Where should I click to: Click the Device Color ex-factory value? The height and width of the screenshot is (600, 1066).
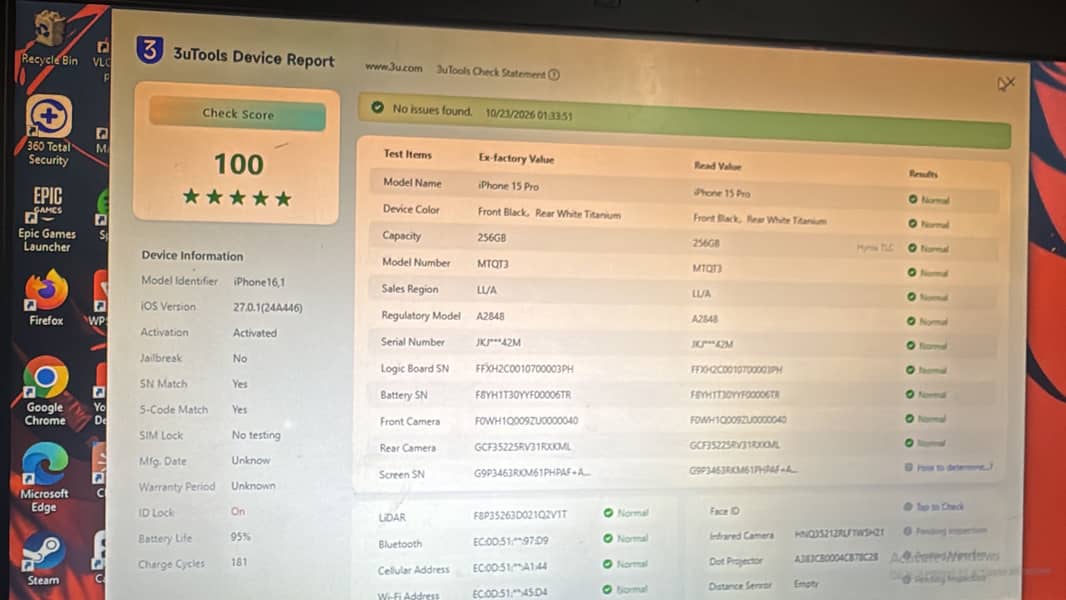(x=549, y=213)
